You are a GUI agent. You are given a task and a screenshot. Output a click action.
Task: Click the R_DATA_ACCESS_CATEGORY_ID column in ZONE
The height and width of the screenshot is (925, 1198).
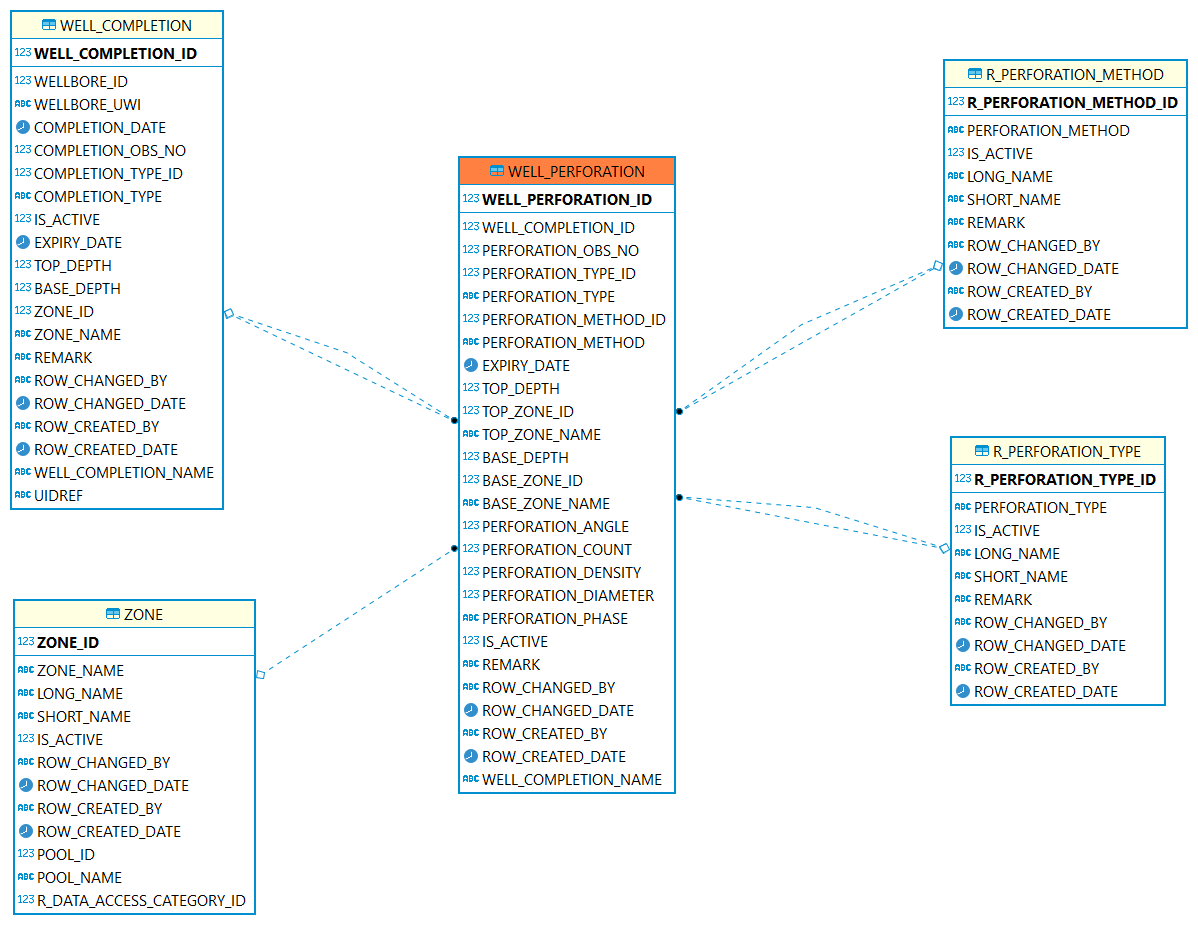[x=141, y=900]
